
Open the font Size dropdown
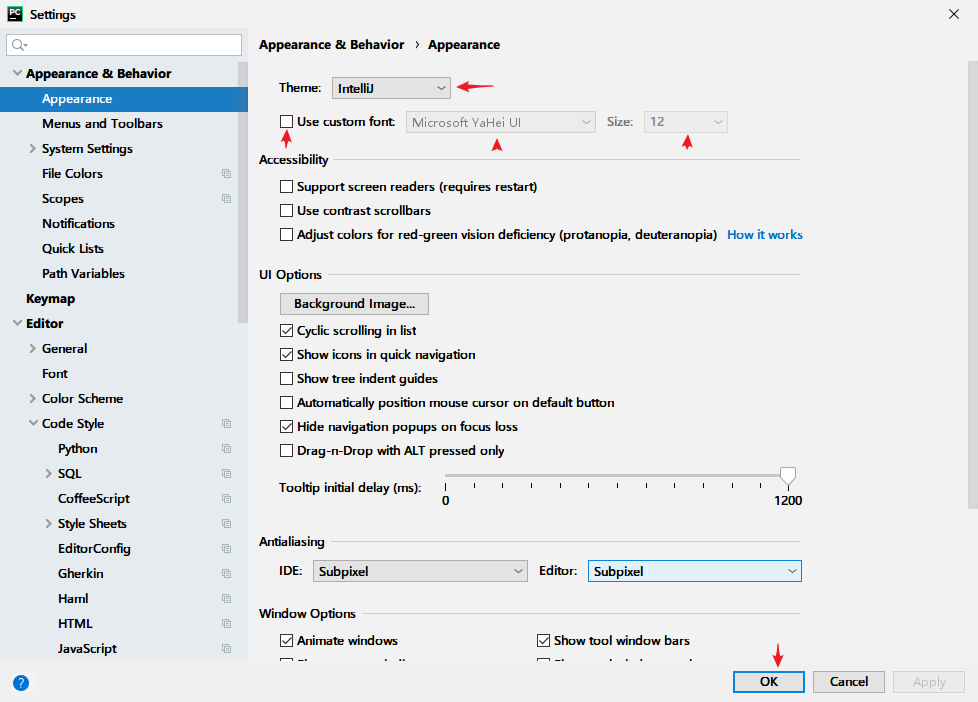click(685, 122)
